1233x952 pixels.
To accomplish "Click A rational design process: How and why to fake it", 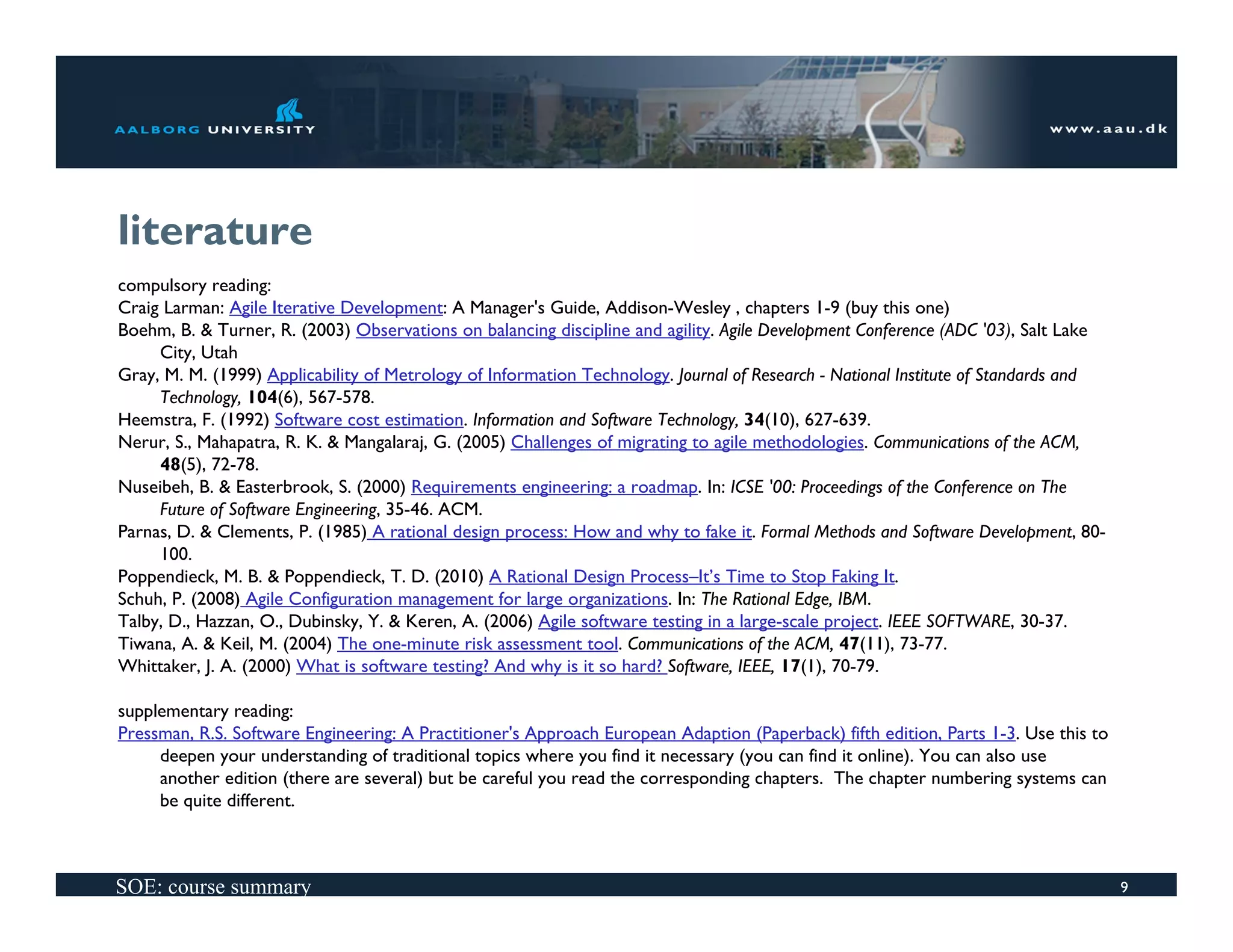I will point(560,532).
